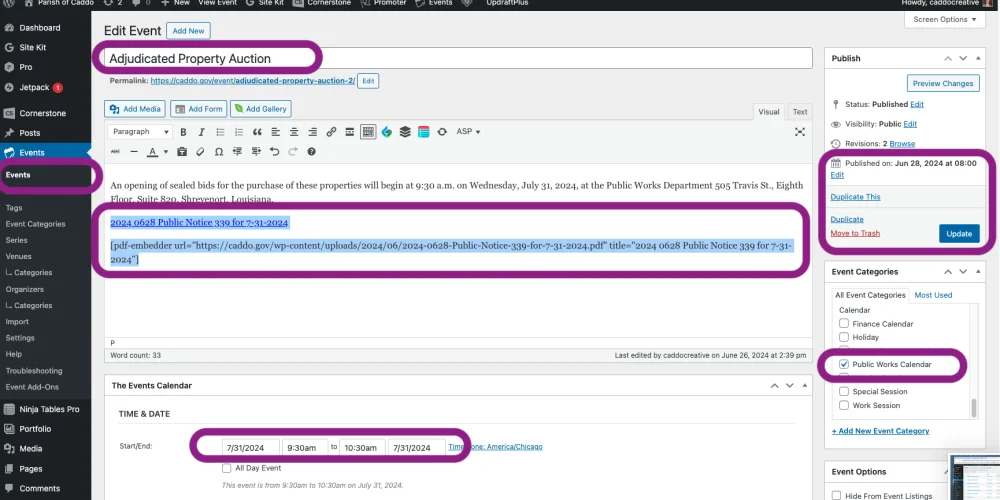Click the event title input field
1000x500 pixels.
458,59
